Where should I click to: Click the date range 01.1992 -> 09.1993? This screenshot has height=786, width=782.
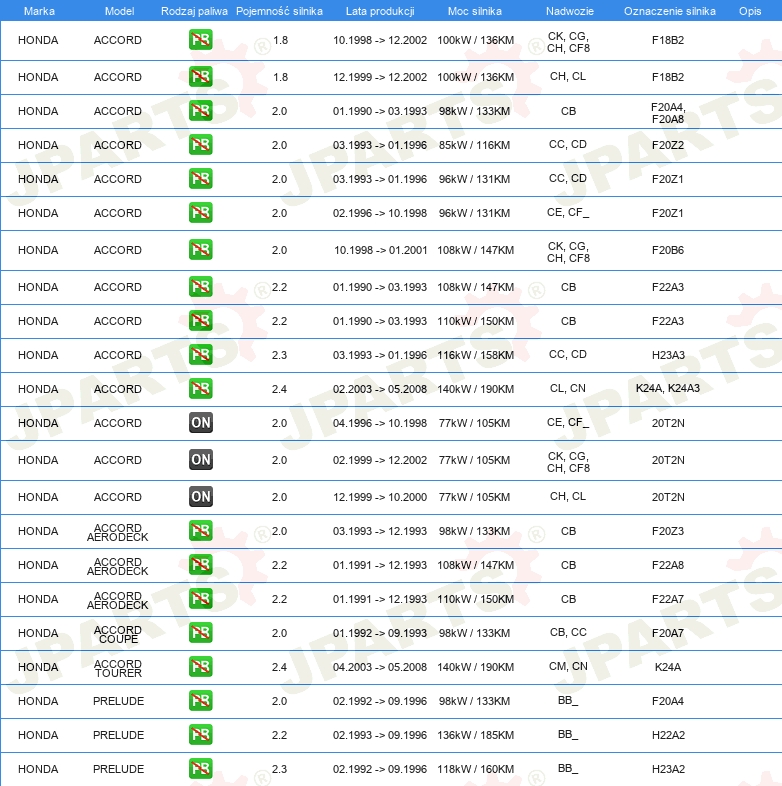click(380, 633)
